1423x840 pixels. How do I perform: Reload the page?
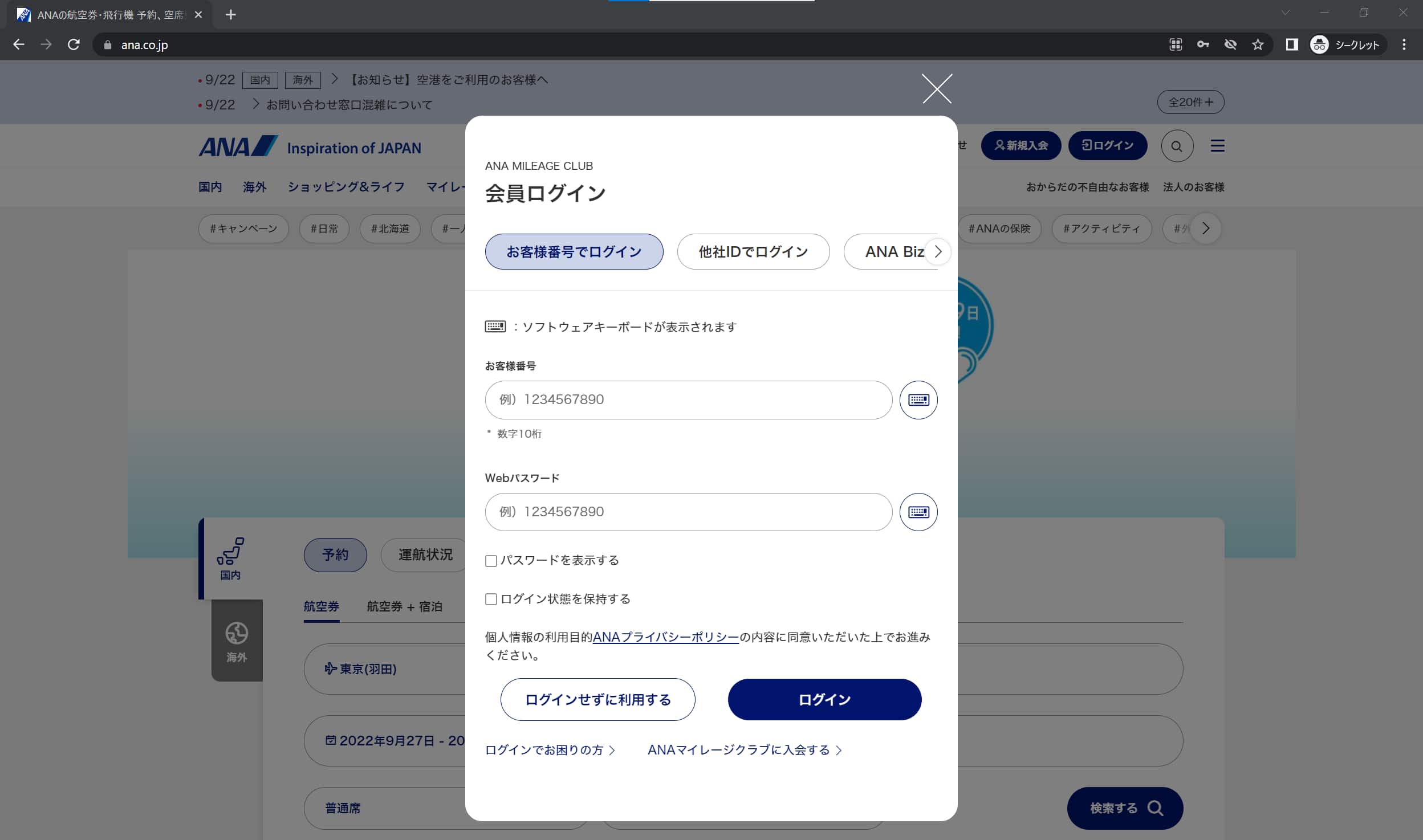point(74,44)
